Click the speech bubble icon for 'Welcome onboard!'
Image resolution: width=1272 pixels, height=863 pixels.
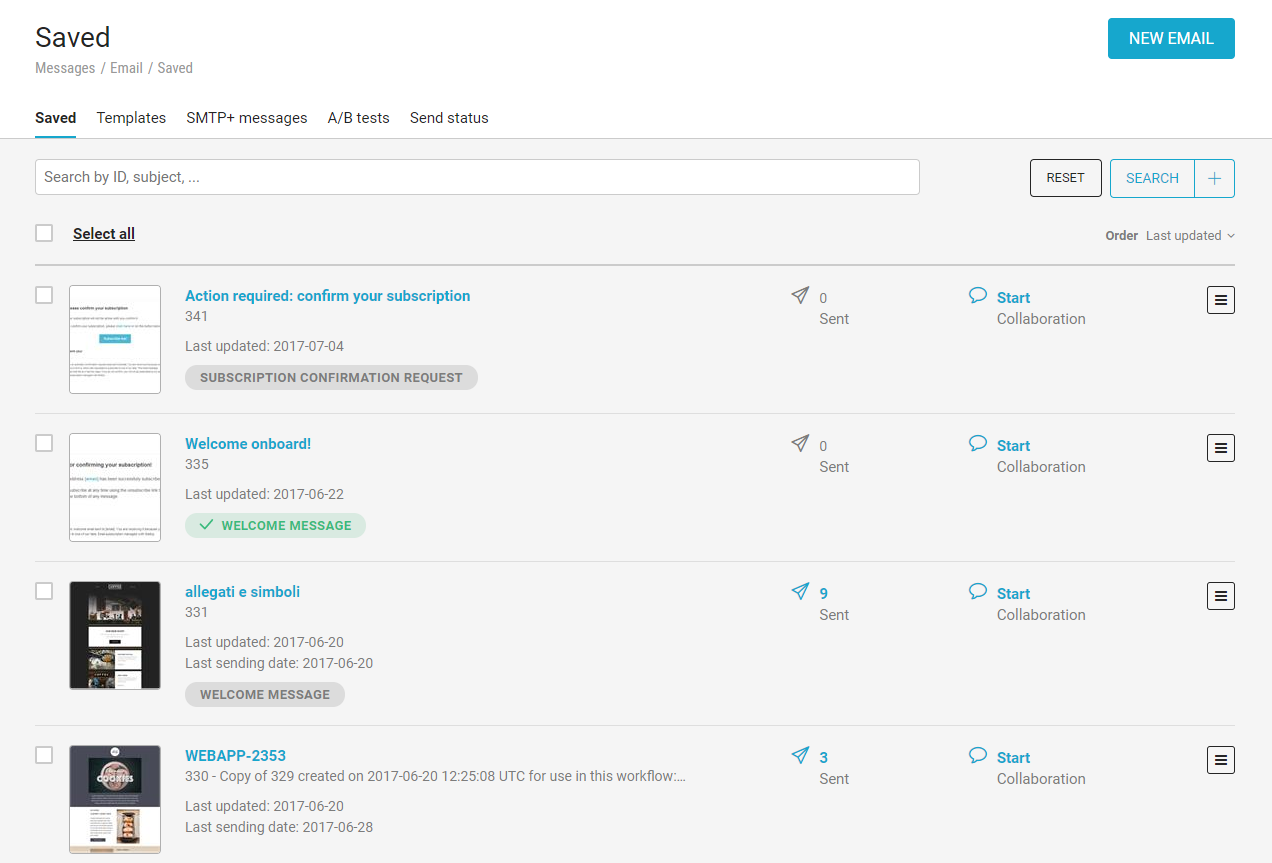978,443
